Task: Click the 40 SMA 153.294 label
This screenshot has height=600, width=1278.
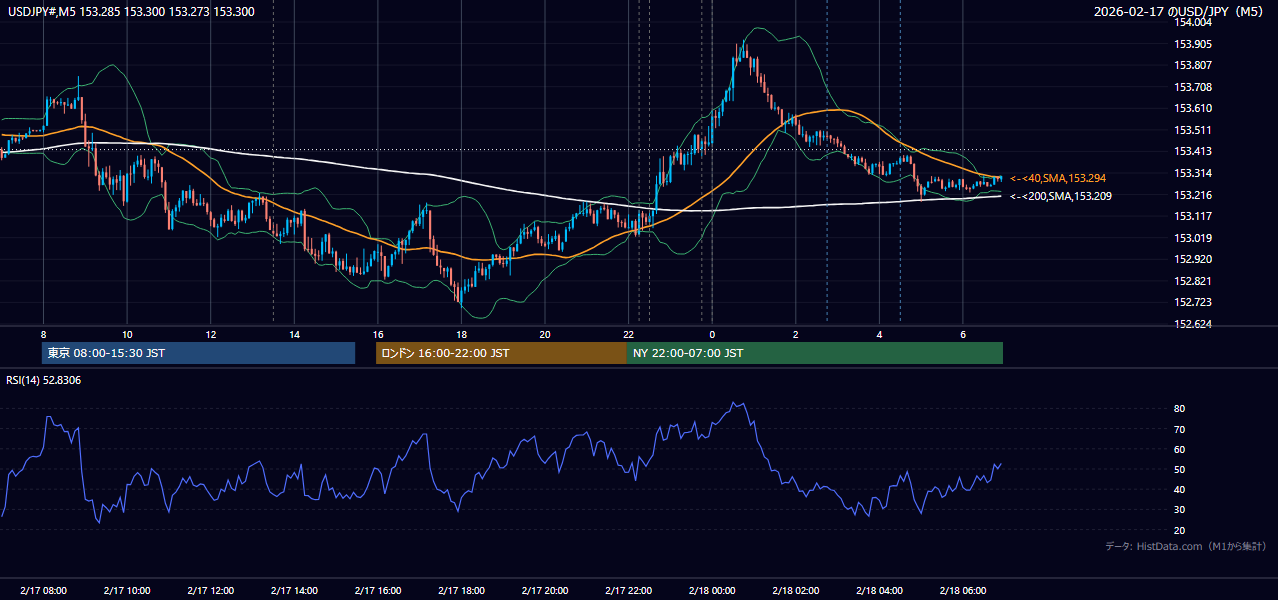Action: (1058, 178)
